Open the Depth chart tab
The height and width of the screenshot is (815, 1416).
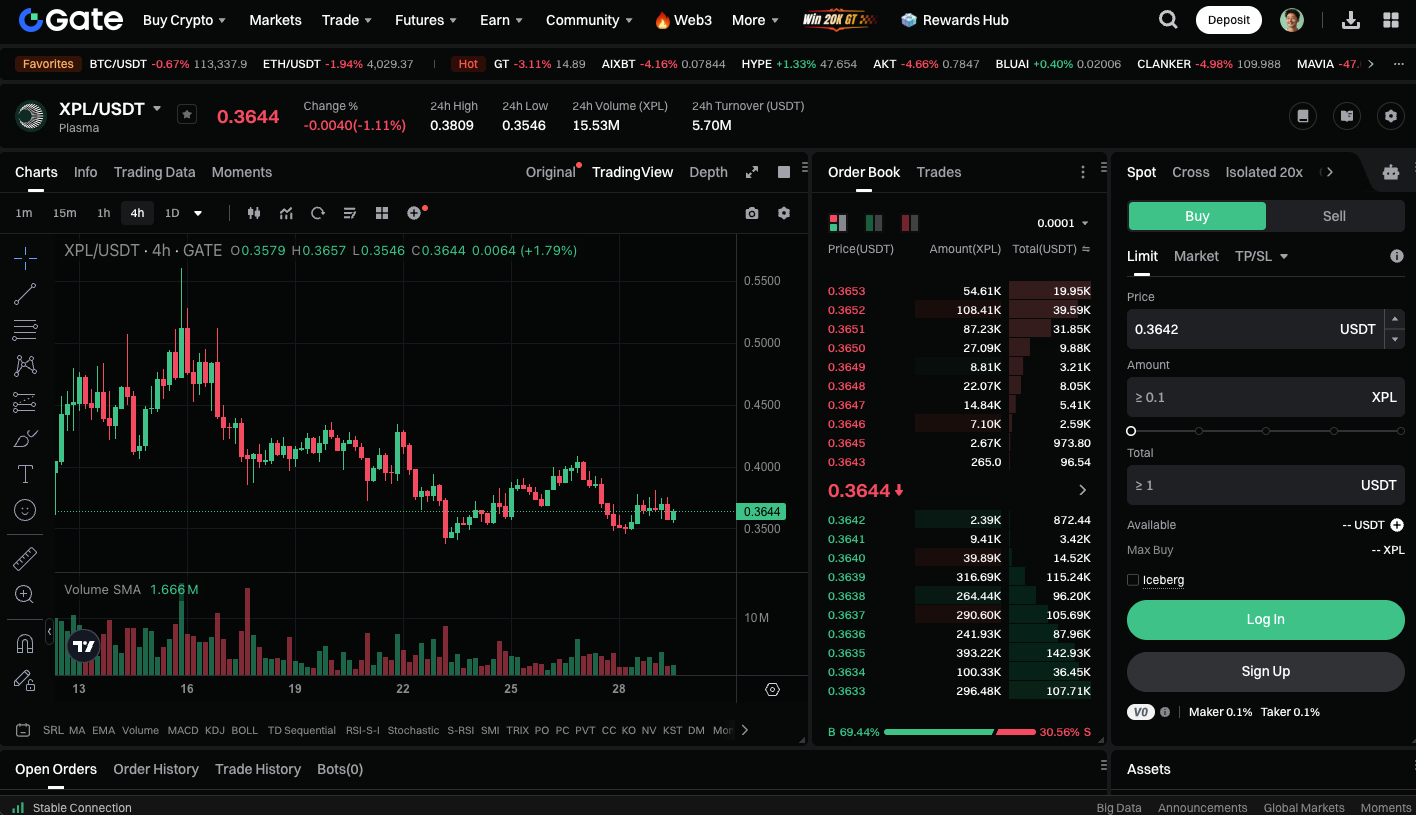pyautogui.click(x=708, y=172)
